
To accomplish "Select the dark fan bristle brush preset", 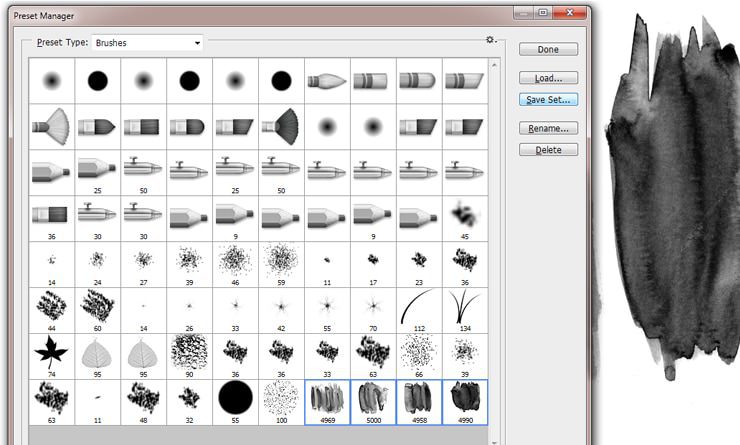I will (x=281, y=127).
